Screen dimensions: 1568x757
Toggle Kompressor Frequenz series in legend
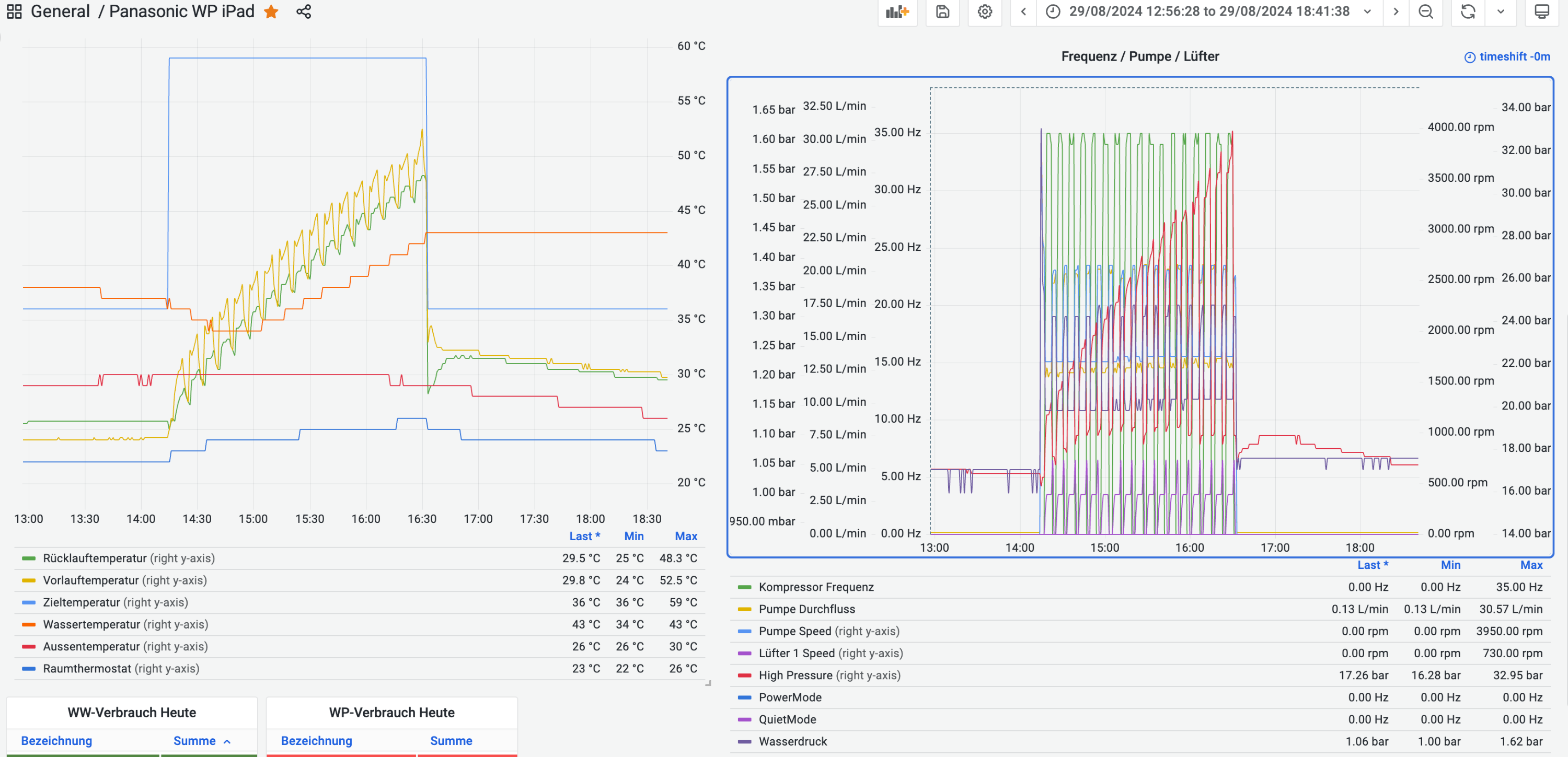(816, 587)
